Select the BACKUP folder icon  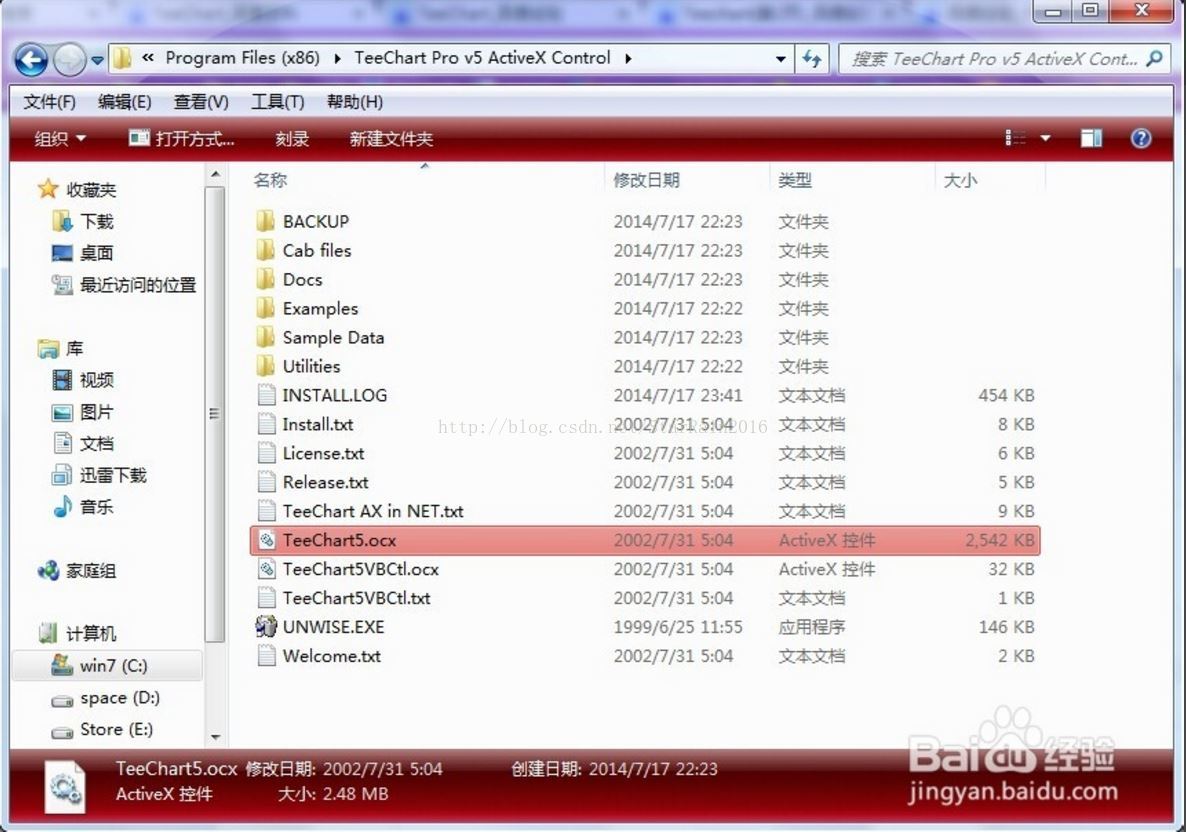click(x=265, y=221)
